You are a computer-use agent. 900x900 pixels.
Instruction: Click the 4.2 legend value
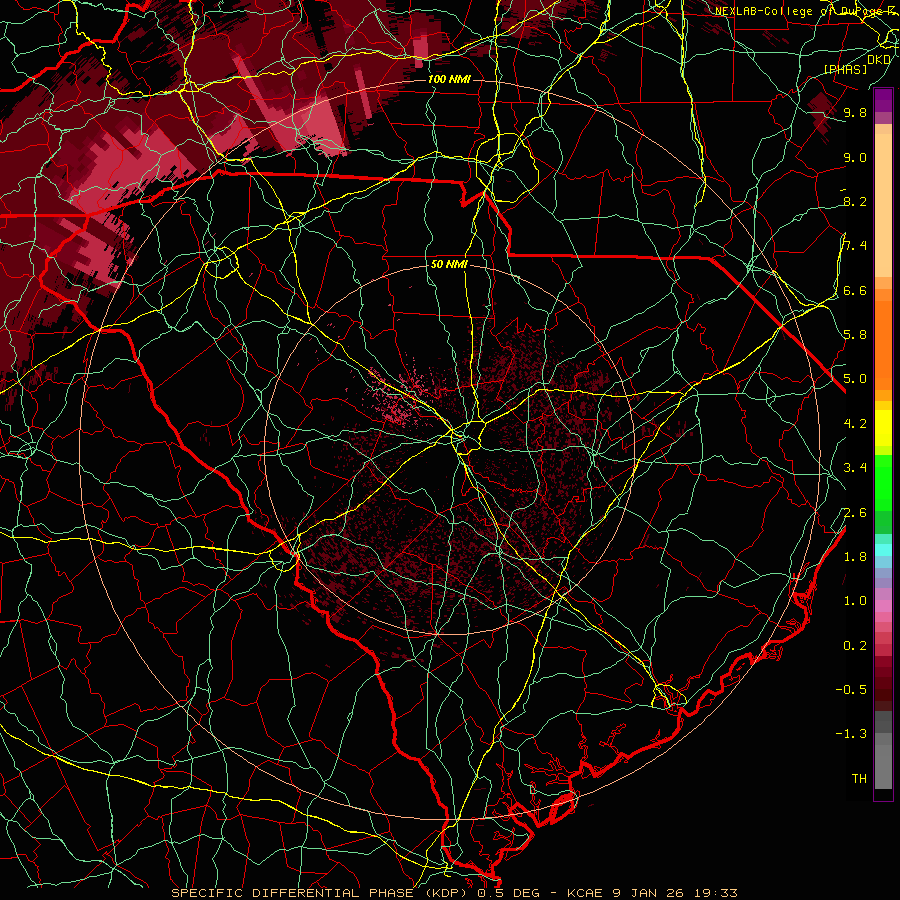[855, 423]
